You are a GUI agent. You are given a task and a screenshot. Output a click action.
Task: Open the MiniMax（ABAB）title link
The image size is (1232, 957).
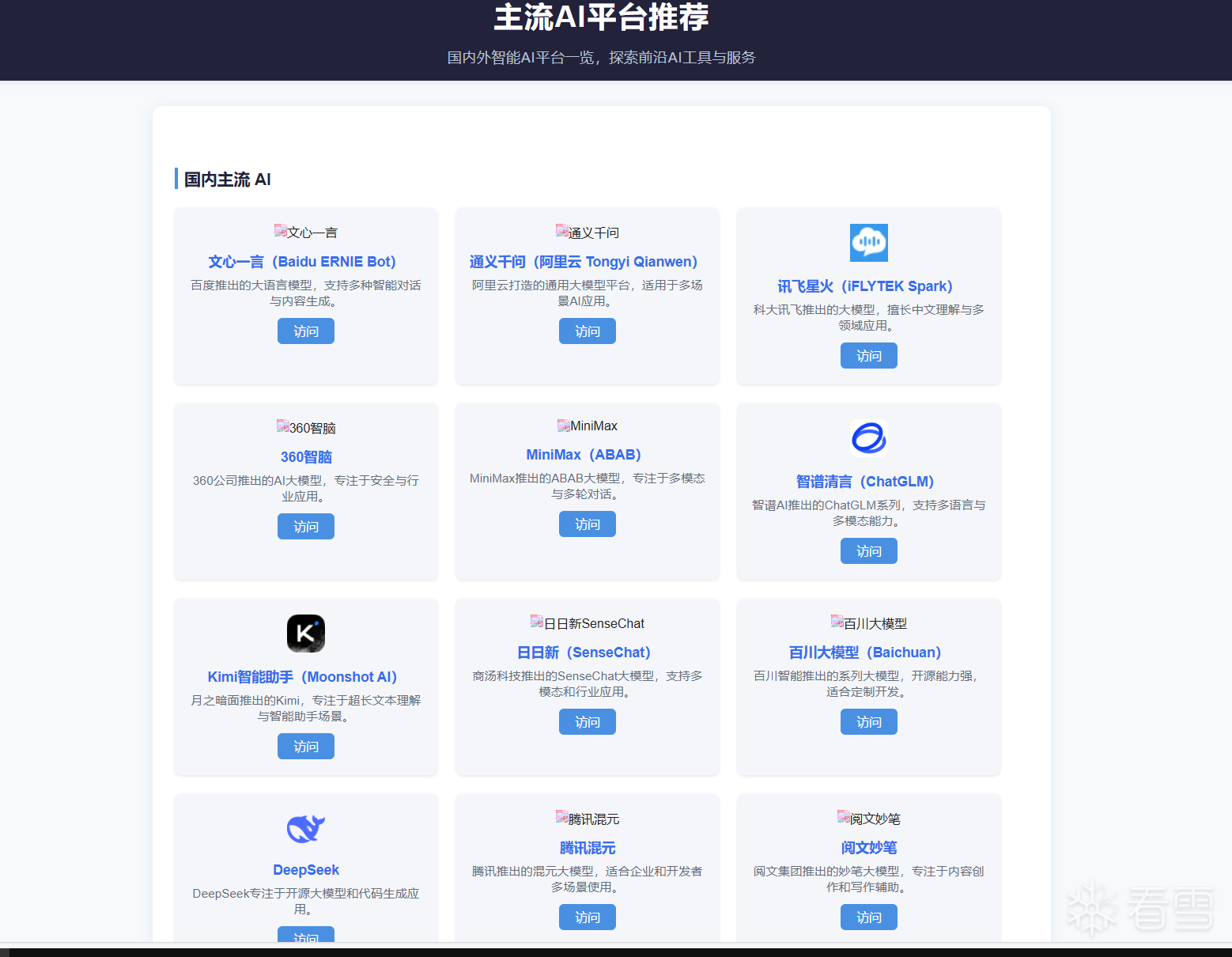pyautogui.click(x=588, y=455)
